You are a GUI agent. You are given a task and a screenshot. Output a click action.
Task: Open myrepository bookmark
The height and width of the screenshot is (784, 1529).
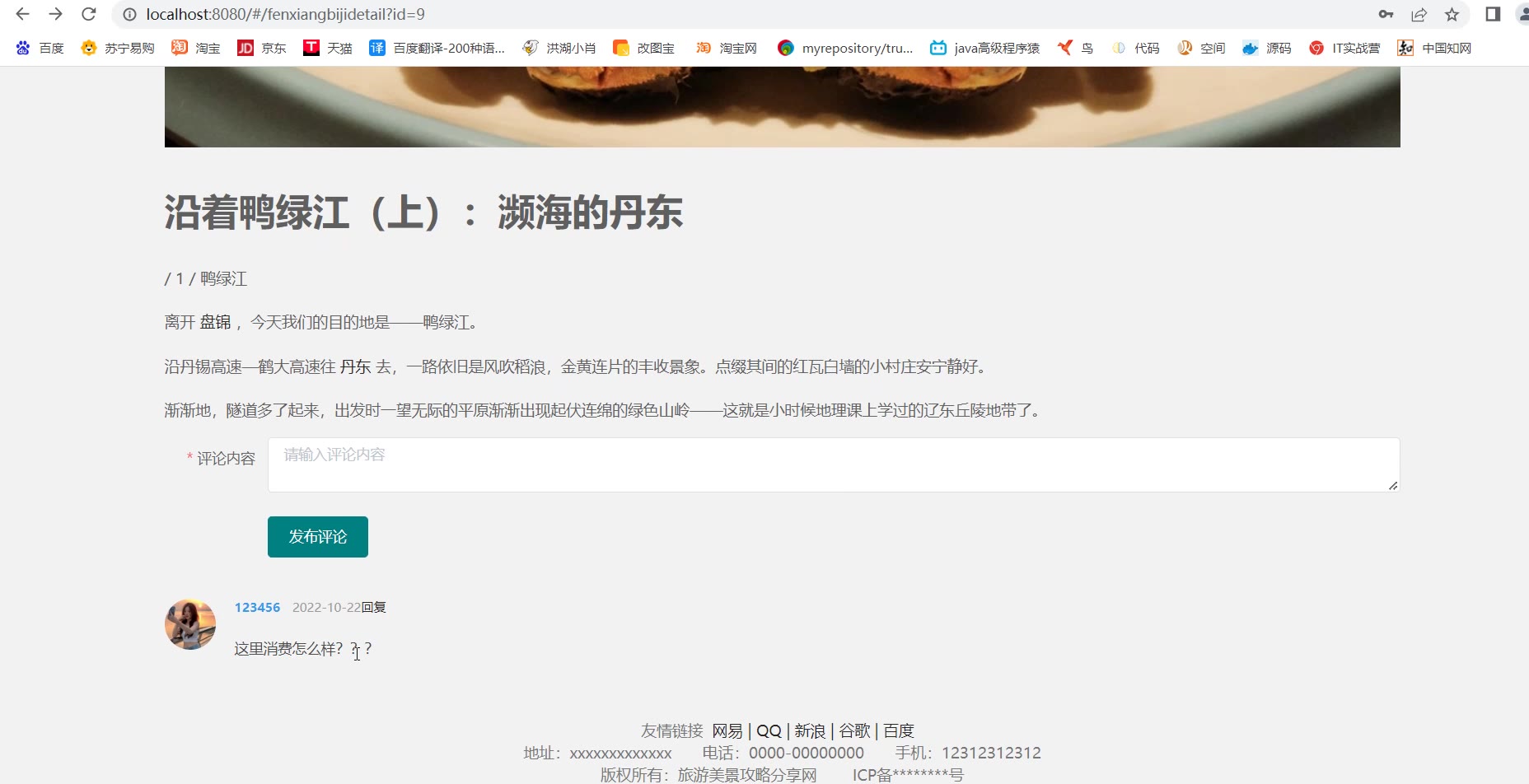coord(845,48)
